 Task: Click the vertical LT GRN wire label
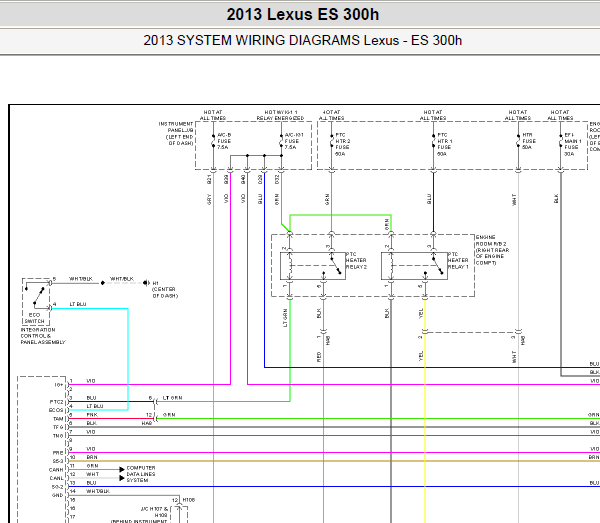(x=285, y=318)
